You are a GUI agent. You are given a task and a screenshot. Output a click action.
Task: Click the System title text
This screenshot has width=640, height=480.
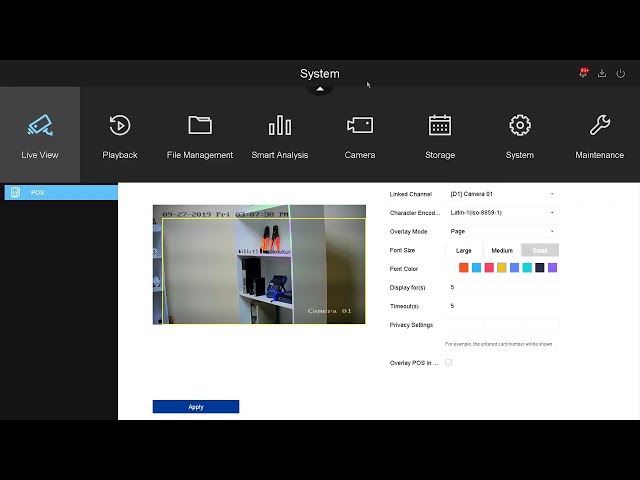point(320,73)
